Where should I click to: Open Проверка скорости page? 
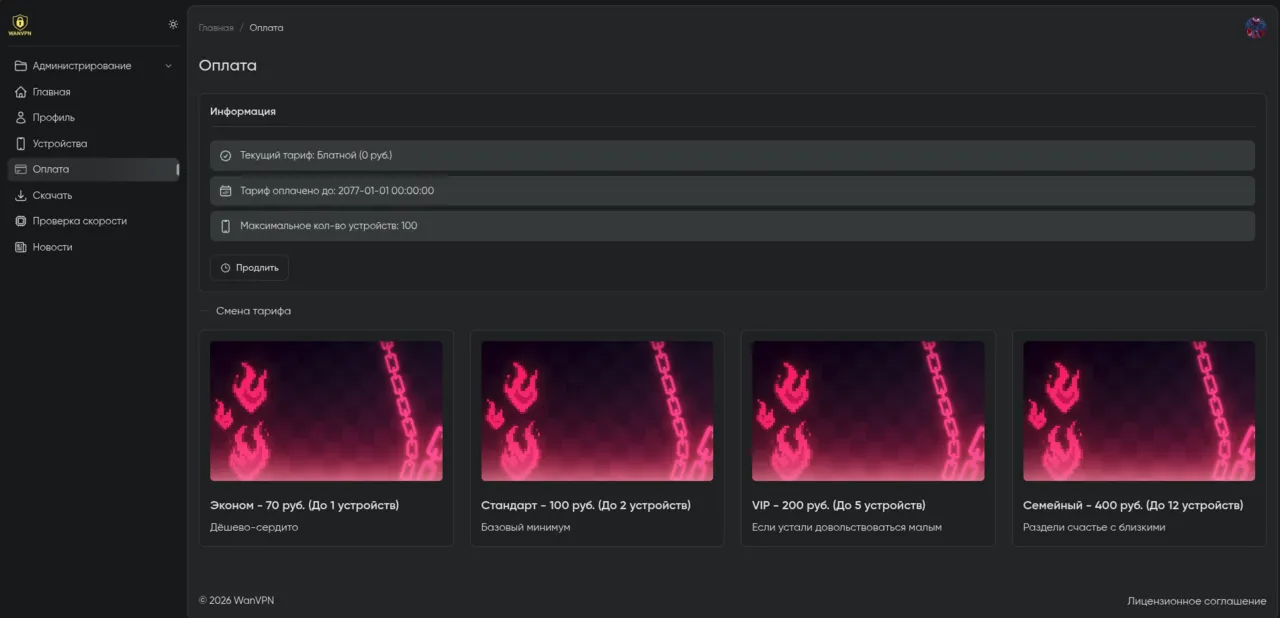[93, 221]
